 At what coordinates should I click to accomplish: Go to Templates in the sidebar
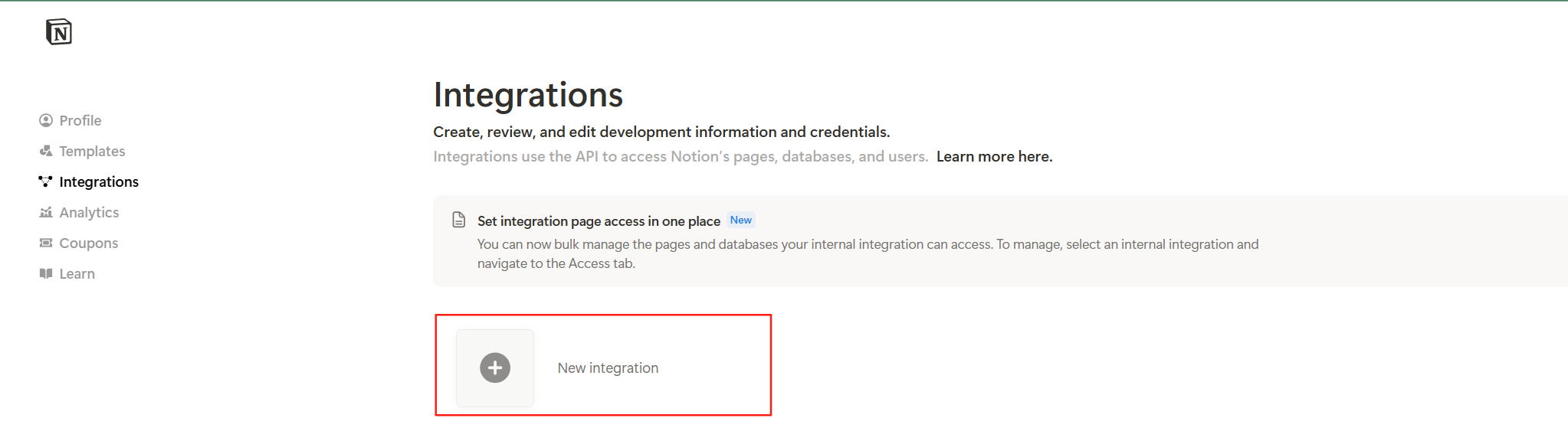click(92, 151)
